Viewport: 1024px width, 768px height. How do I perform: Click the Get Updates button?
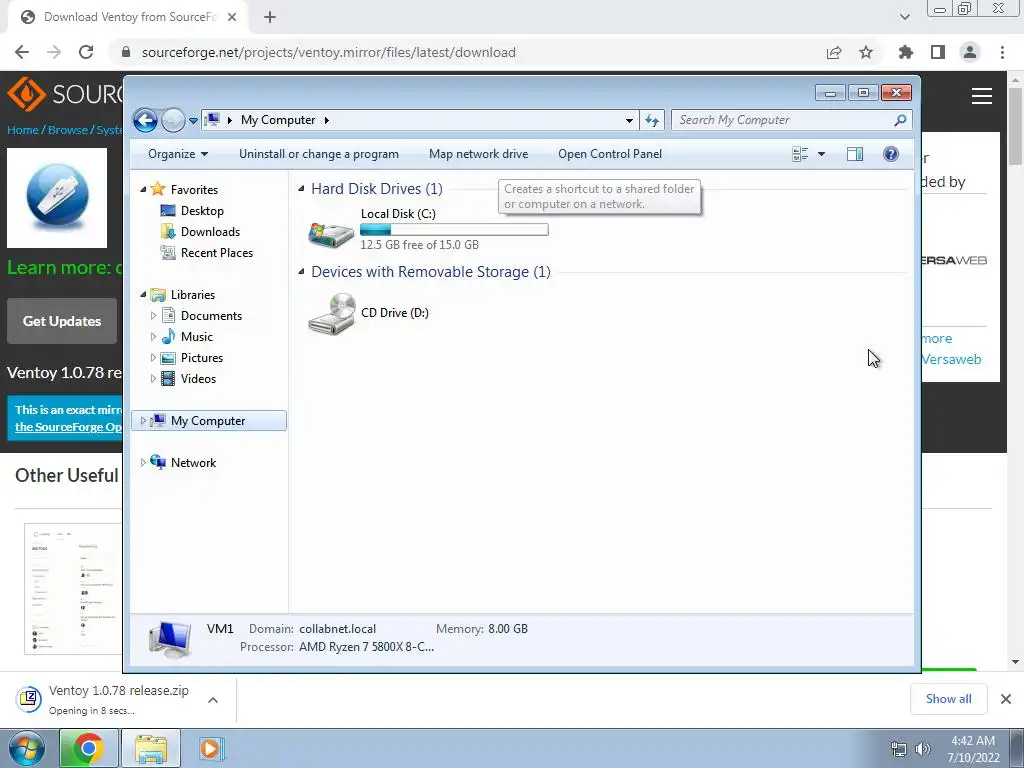62,321
